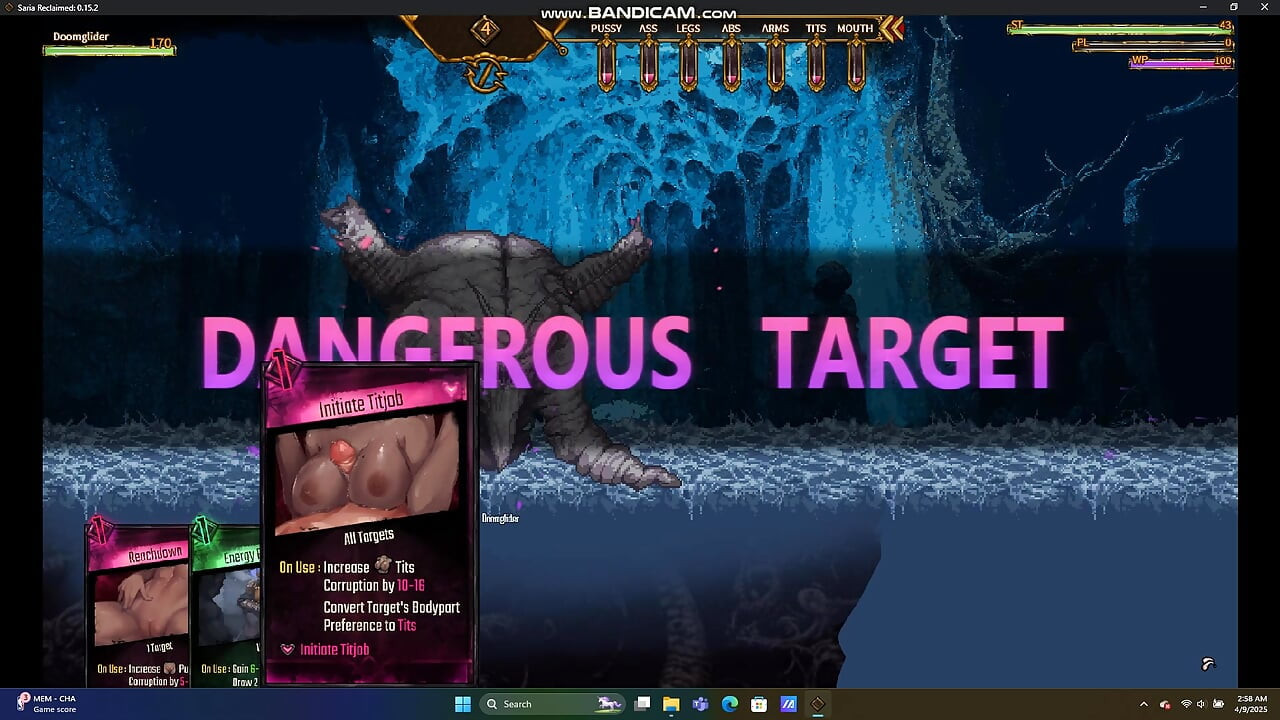This screenshot has height=720, width=1280.
Task: Click the heart icon on the highlighted card
Action: (451, 389)
